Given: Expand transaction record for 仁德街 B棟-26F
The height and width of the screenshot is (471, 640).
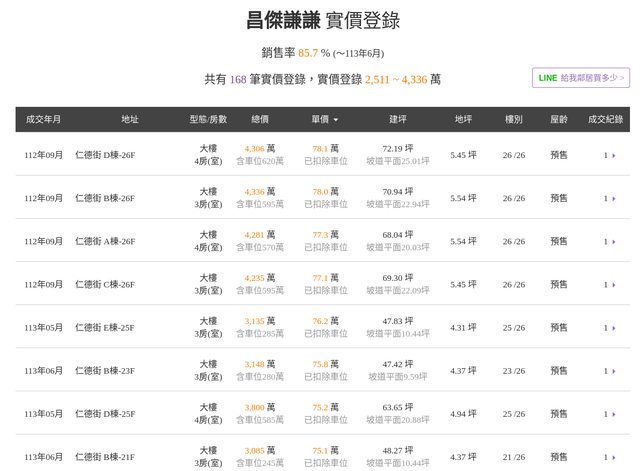Looking at the screenshot, I should 609,198.
